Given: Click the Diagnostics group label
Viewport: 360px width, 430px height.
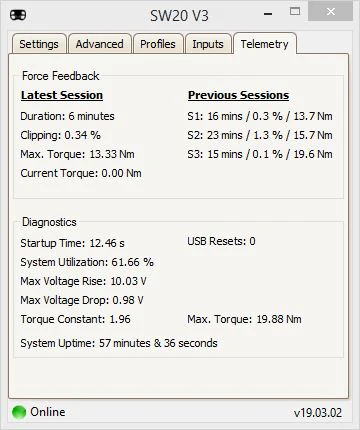Looking at the screenshot, I should (x=49, y=222).
